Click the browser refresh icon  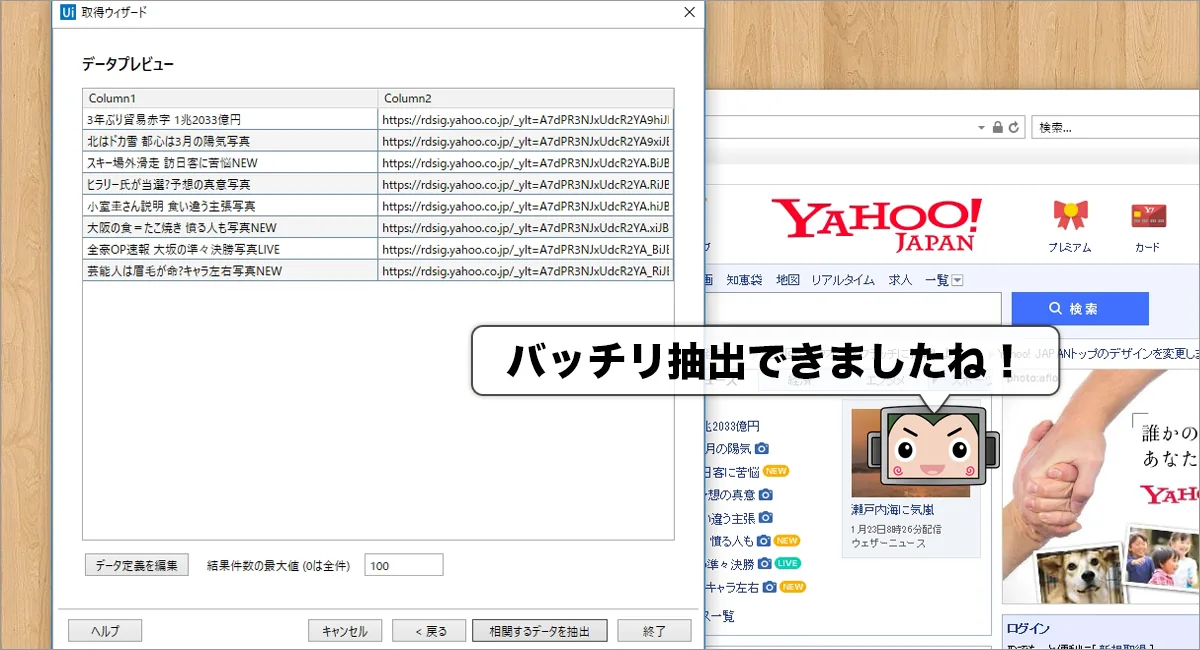pyautogui.click(x=1014, y=128)
